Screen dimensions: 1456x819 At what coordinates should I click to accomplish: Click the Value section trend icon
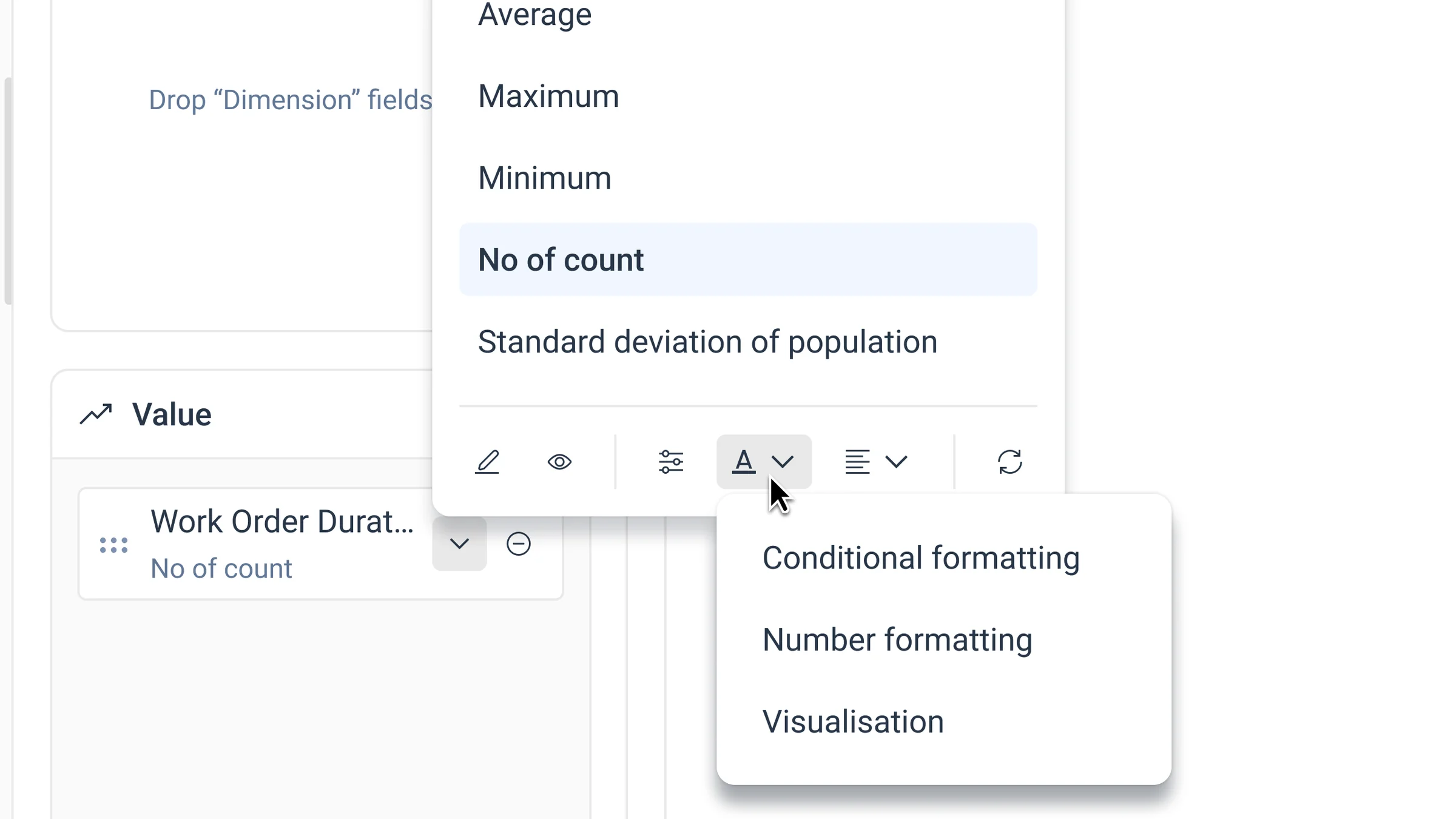point(96,414)
